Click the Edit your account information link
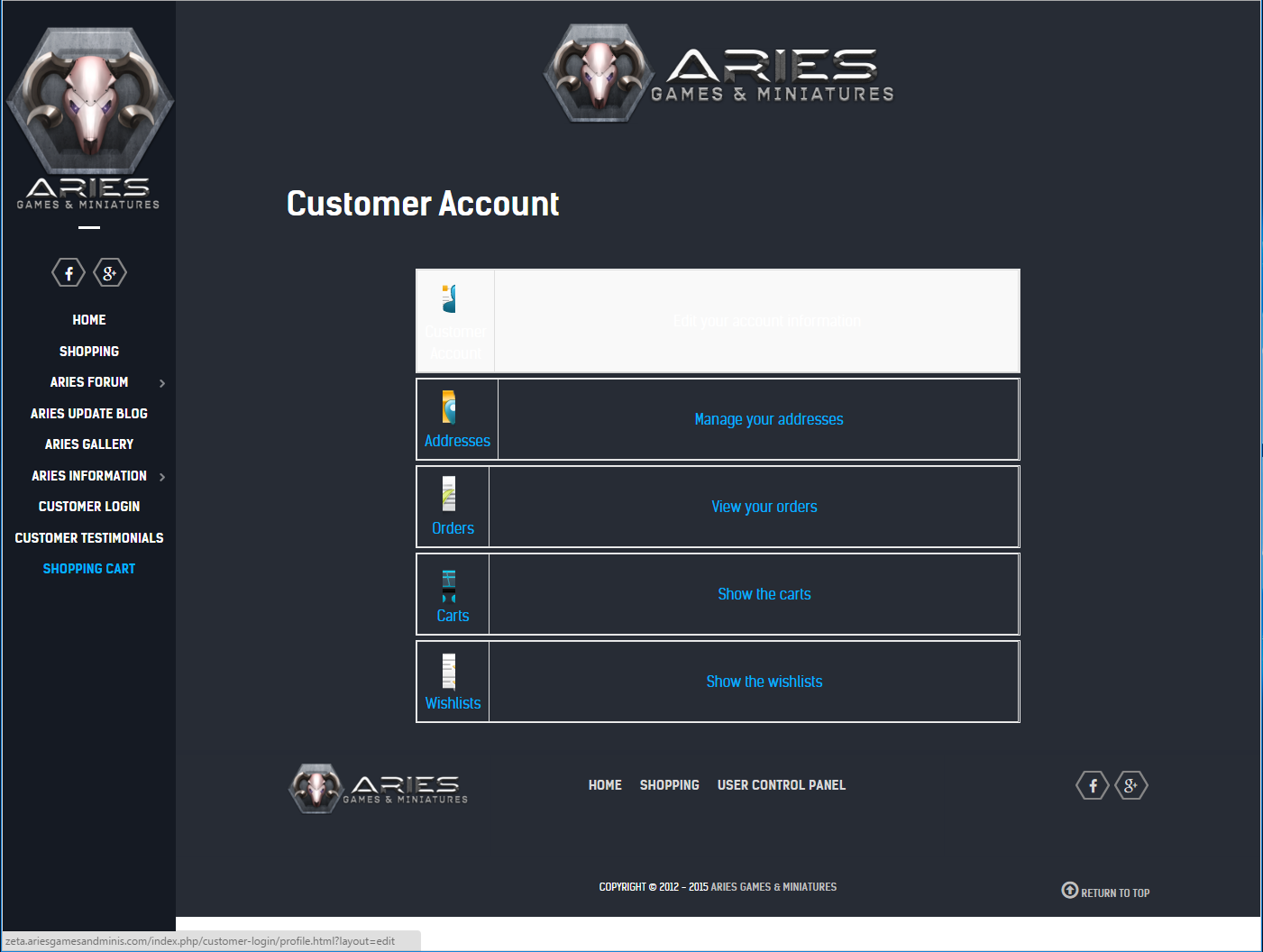 click(x=767, y=321)
